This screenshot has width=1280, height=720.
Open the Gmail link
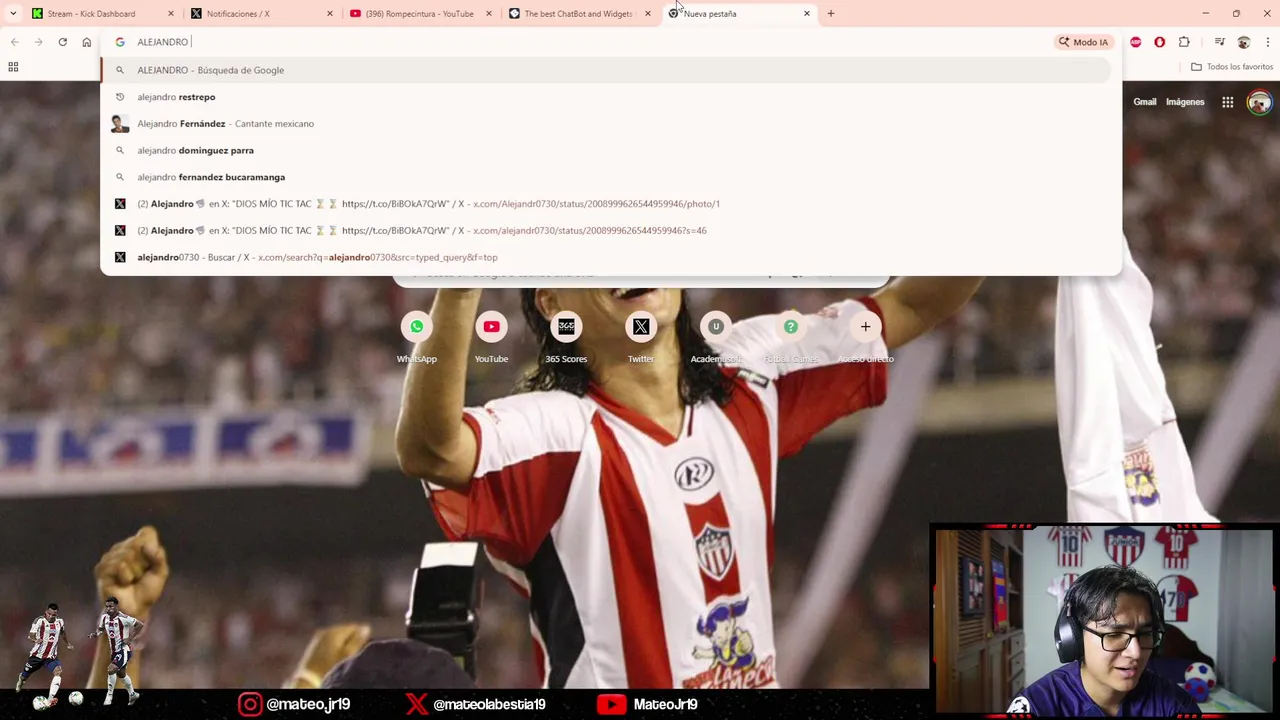[x=1145, y=102]
